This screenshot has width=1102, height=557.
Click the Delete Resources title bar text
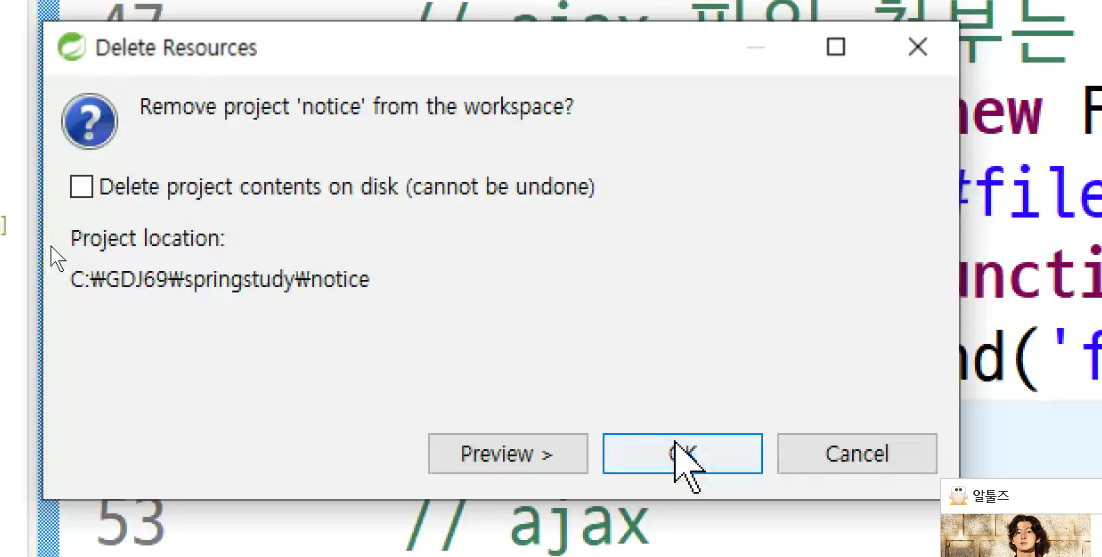(x=176, y=48)
